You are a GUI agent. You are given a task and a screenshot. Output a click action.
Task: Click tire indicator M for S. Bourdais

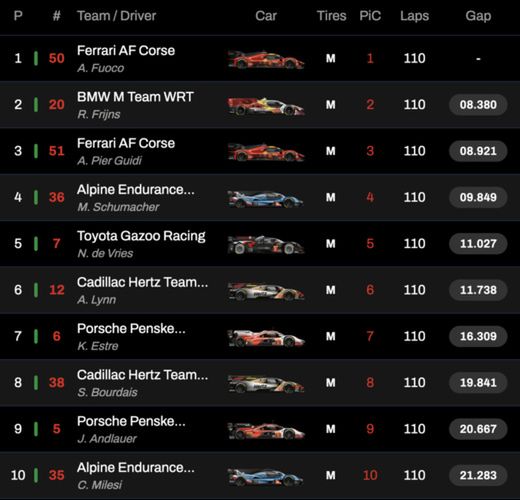[x=330, y=383]
